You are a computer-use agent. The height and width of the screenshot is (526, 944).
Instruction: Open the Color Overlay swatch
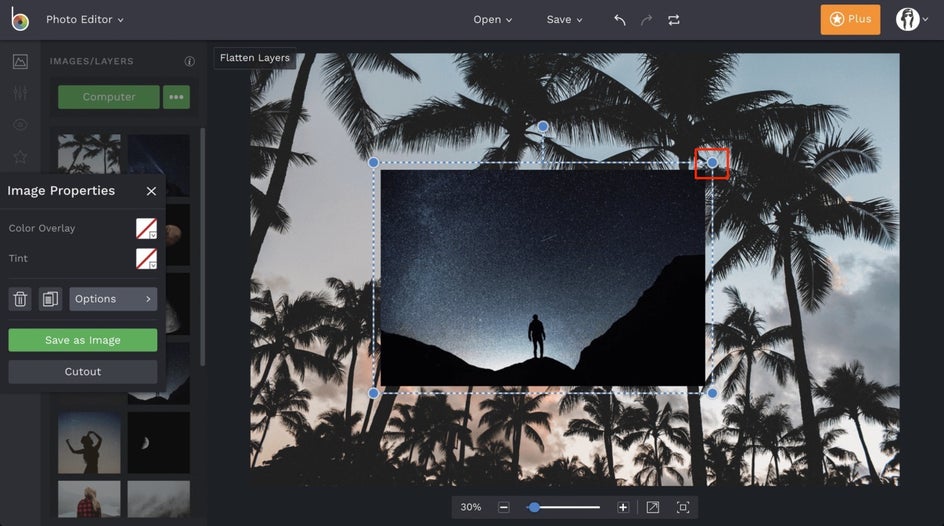pos(146,228)
